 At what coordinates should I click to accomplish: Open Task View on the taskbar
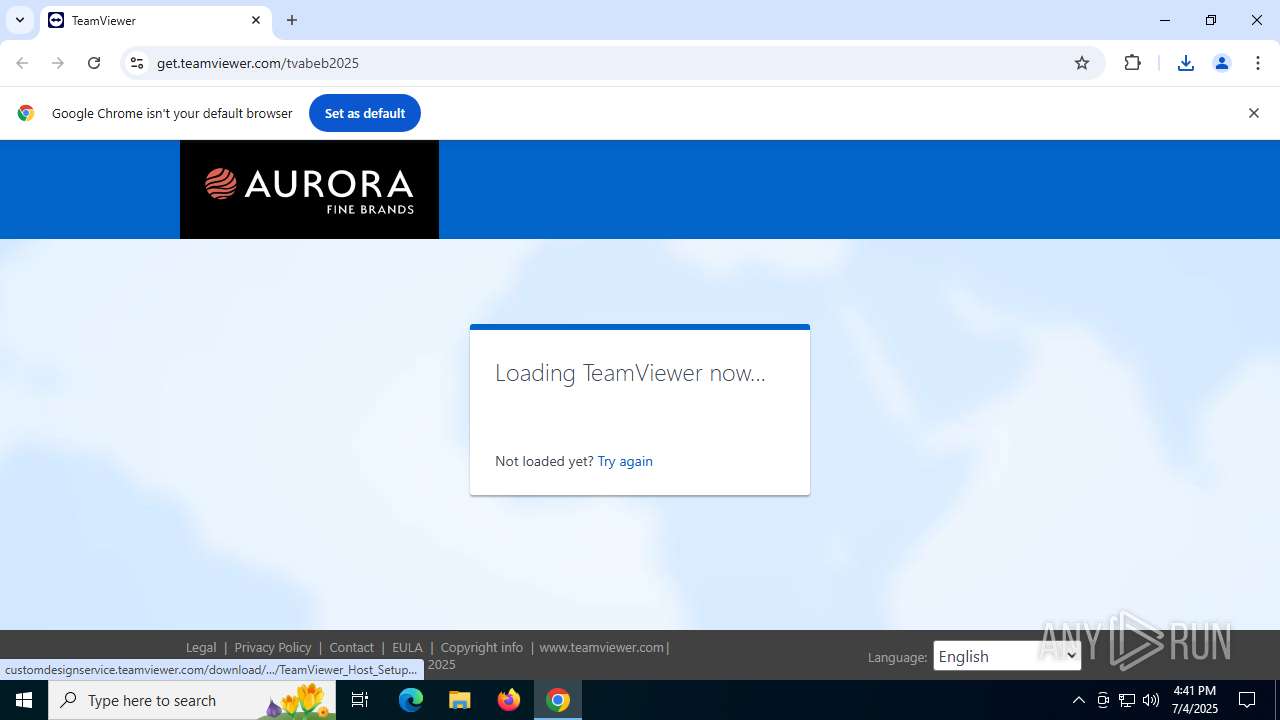point(360,700)
